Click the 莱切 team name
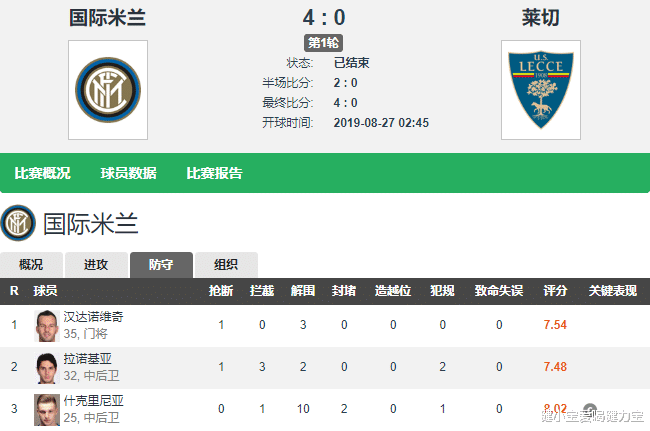This screenshot has height=431, width=650. coord(540,17)
